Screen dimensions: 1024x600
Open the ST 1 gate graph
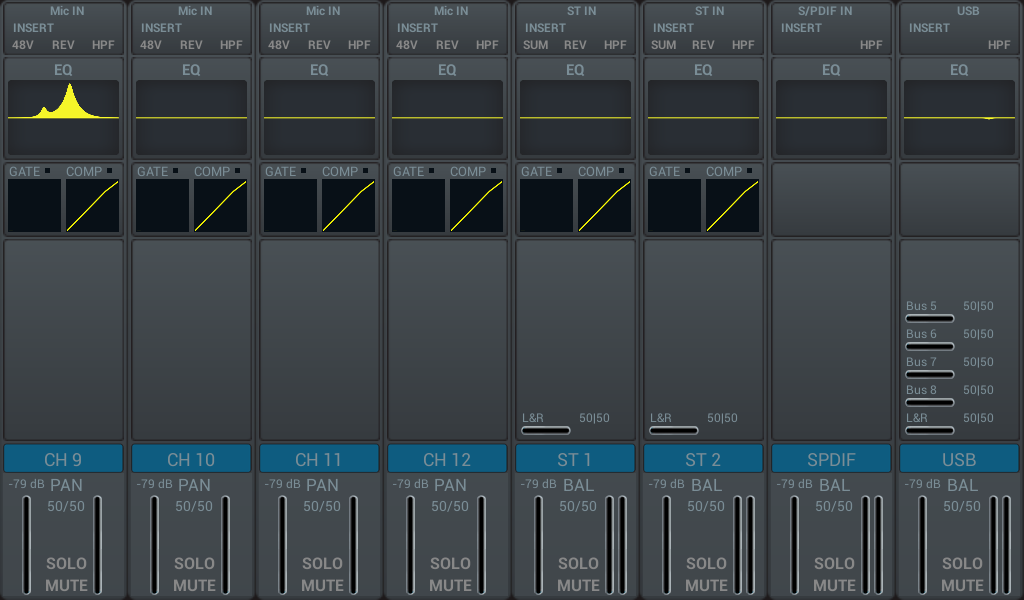(547, 206)
